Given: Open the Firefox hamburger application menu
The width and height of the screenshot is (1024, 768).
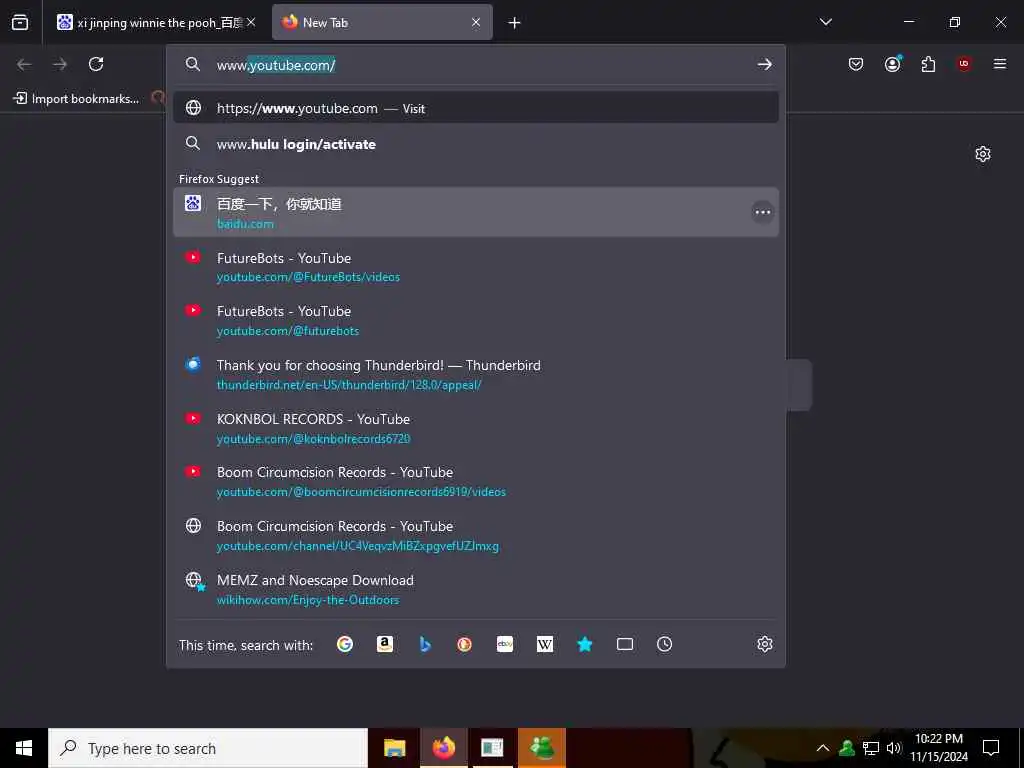Looking at the screenshot, I should (x=999, y=64).
